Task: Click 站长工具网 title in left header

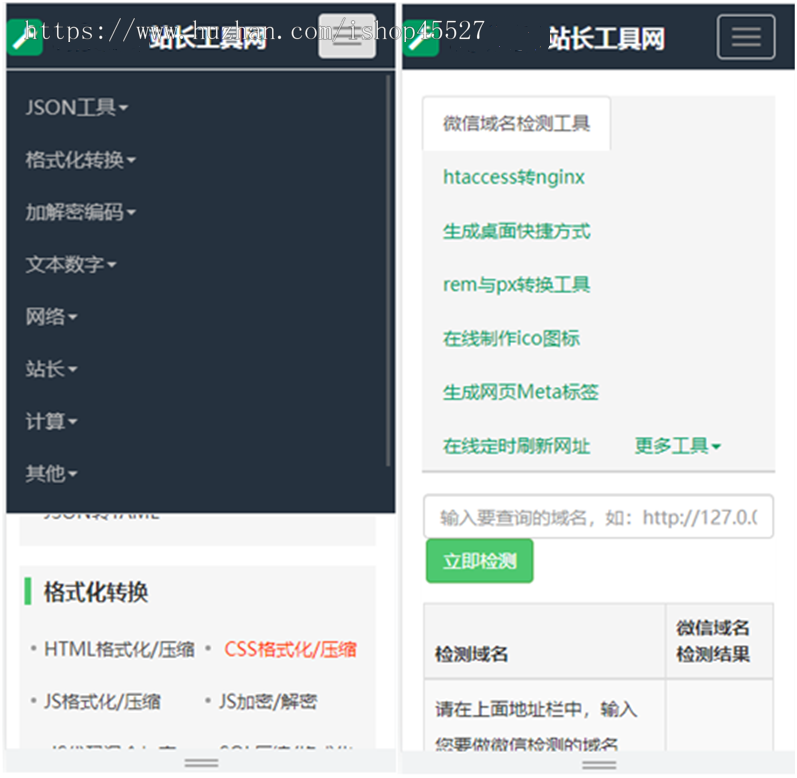Action: coord(208,38)
